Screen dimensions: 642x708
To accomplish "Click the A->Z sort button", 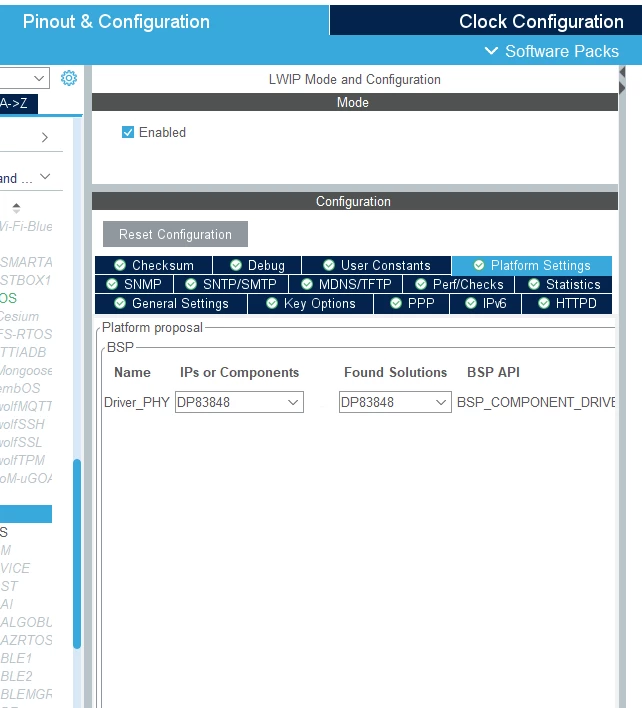I will tap(19, 103).
